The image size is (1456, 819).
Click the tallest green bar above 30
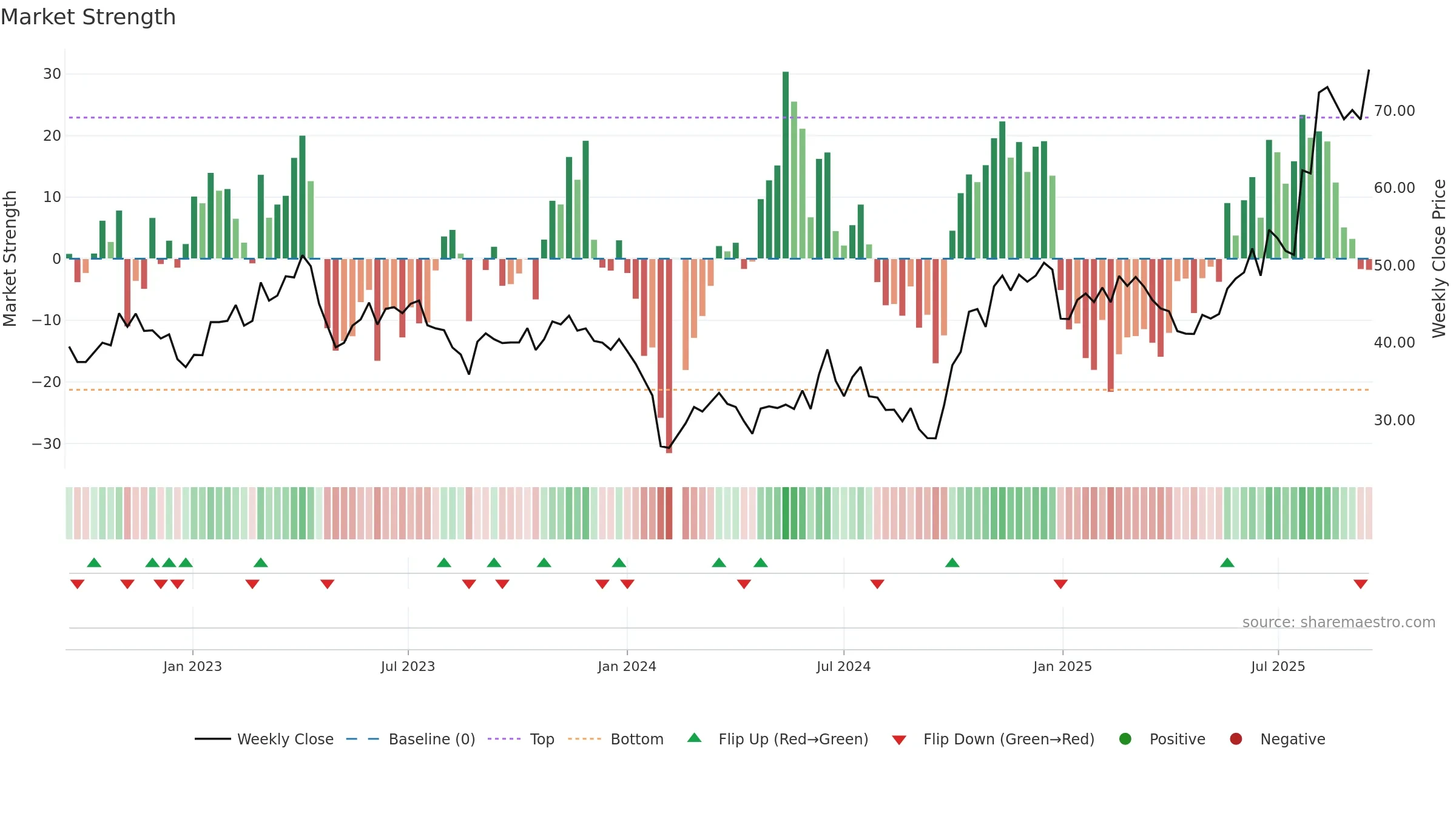pos(786,165)
